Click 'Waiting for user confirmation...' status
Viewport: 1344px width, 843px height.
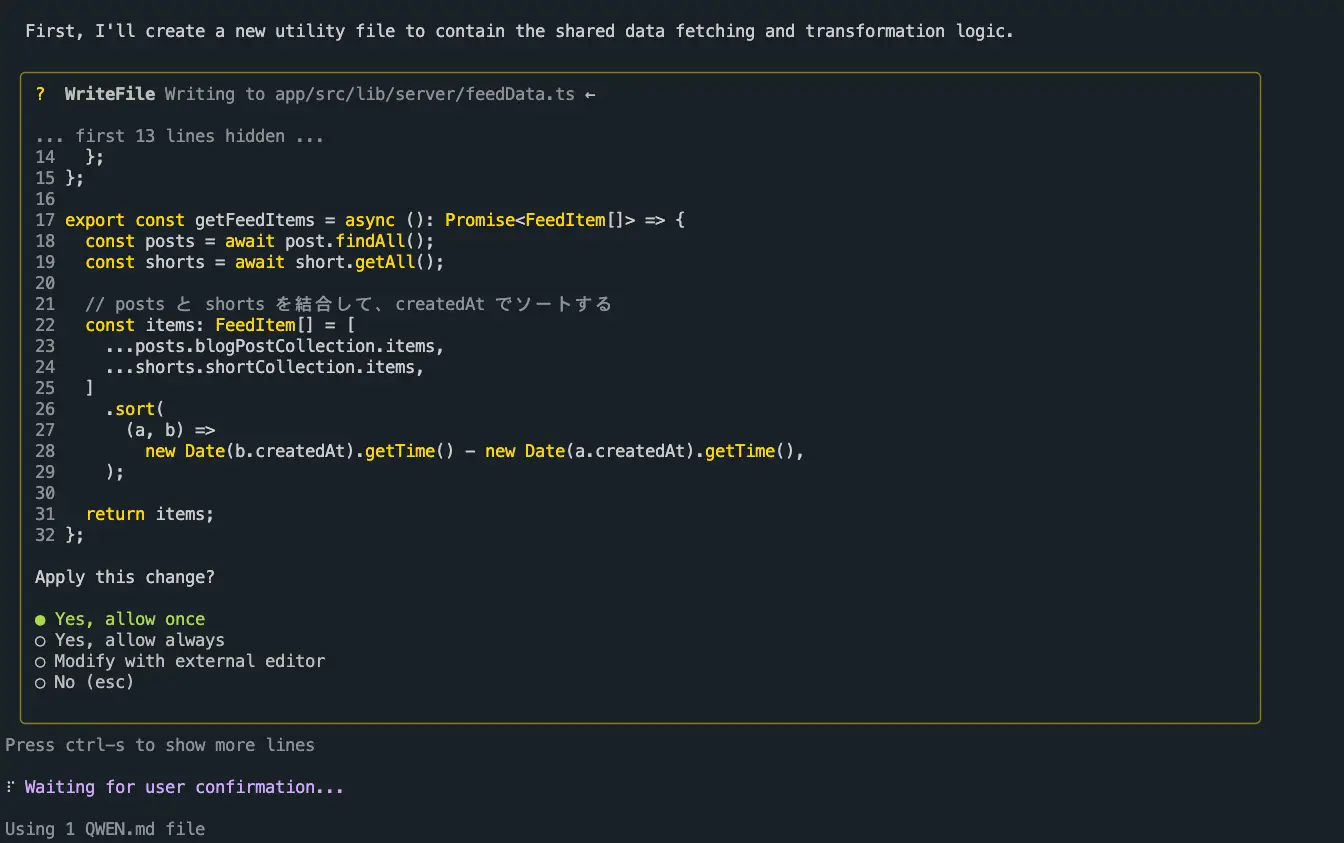point(184,787)
